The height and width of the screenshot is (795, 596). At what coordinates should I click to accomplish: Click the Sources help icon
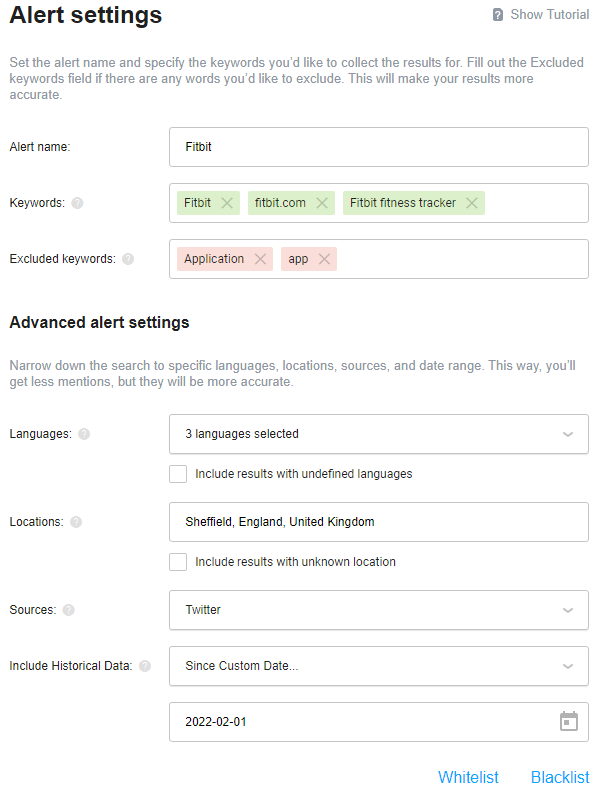pyautogui.click(x=68, y=610)
